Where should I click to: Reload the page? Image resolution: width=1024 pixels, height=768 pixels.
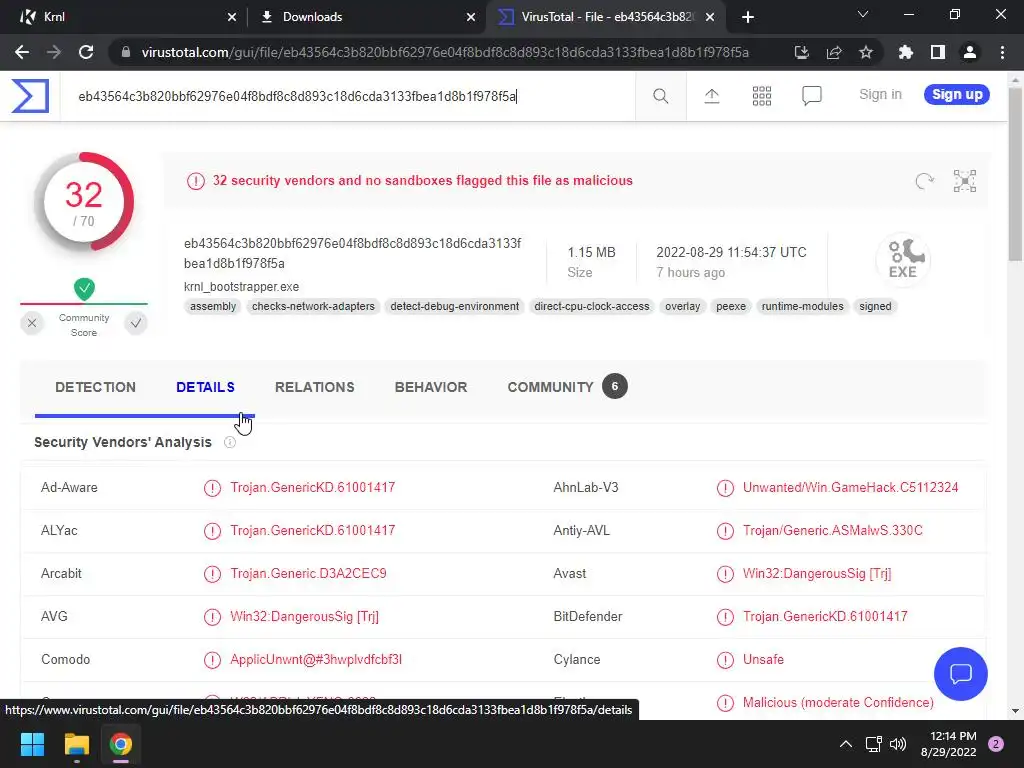tap(86, 52)
